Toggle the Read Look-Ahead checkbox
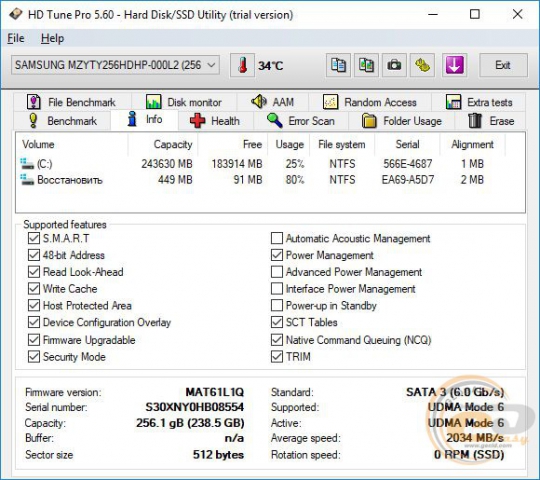The height and width of the screenshot is (480, 540). (34, 272)
